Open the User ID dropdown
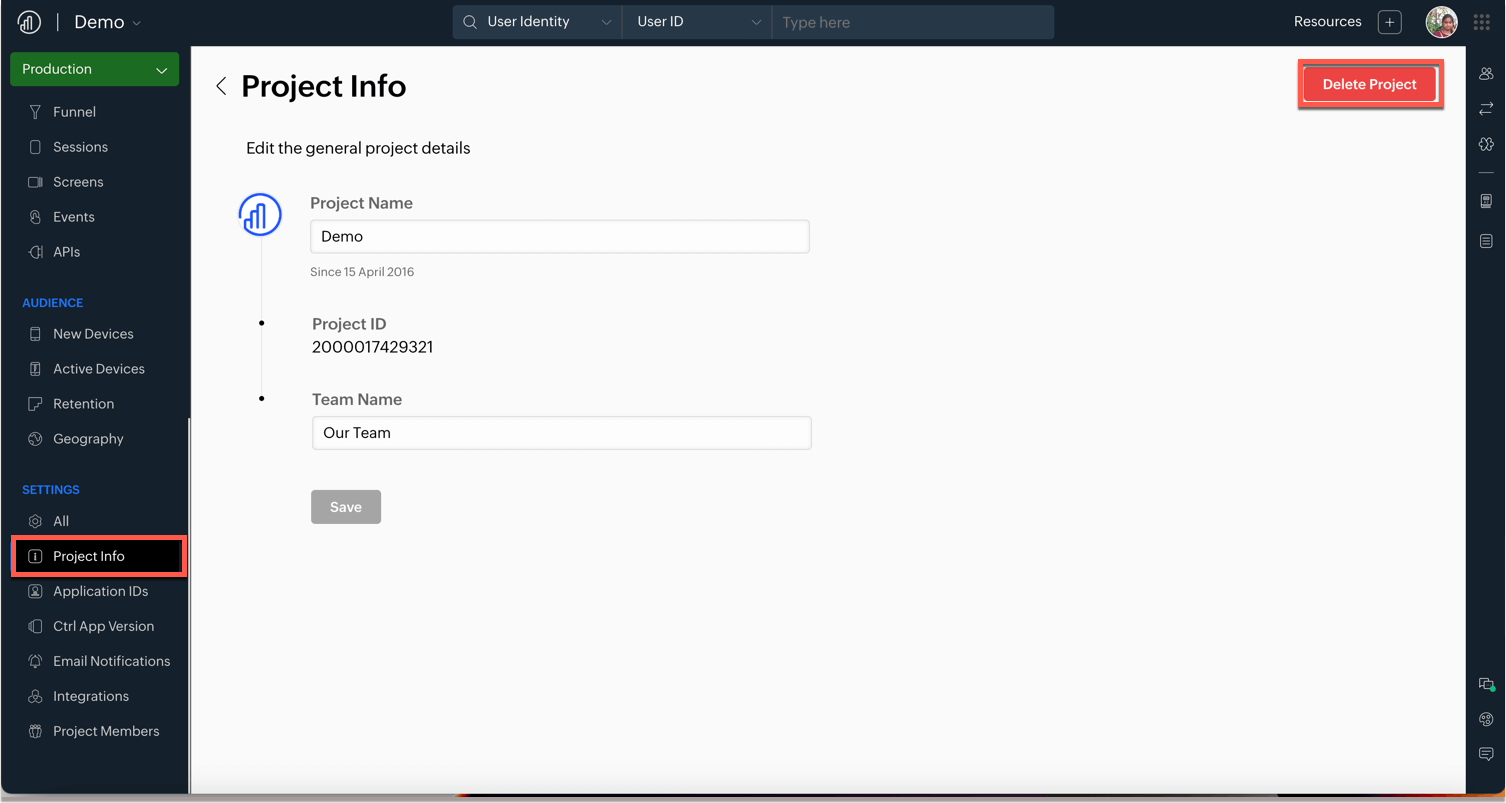 click(697, 22)
